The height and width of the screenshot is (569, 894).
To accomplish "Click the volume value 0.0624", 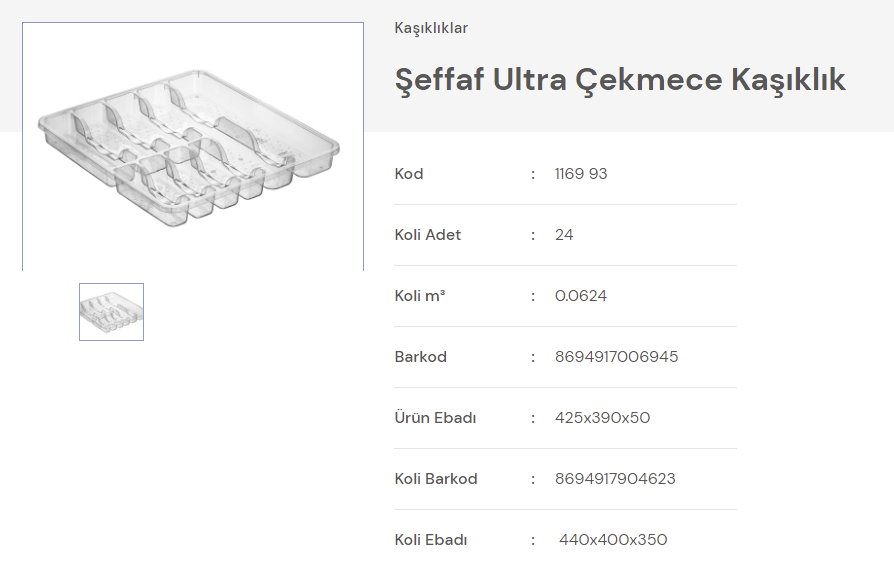I will [581, 296].
